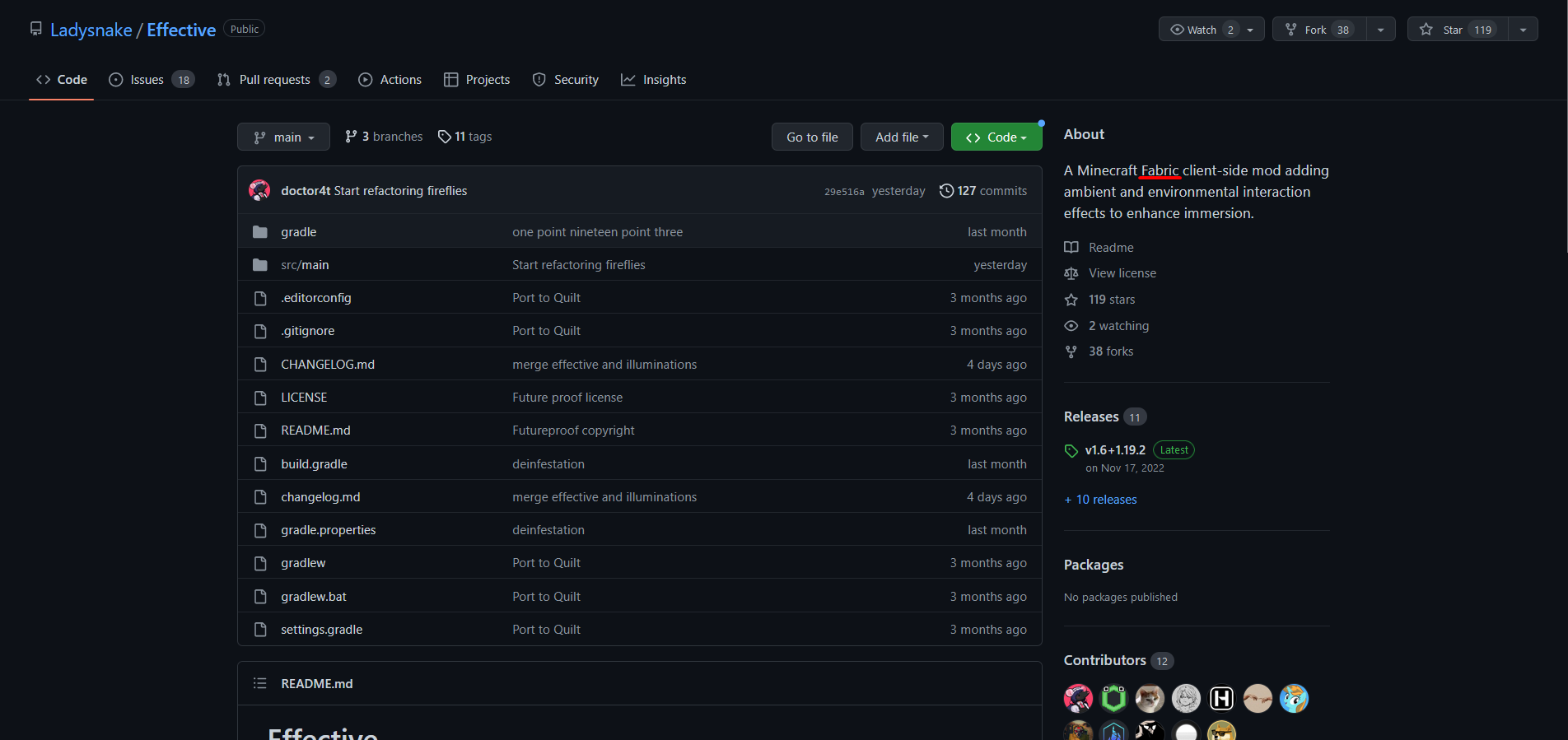
Task: View the 11 tags link
Action: 464,137
